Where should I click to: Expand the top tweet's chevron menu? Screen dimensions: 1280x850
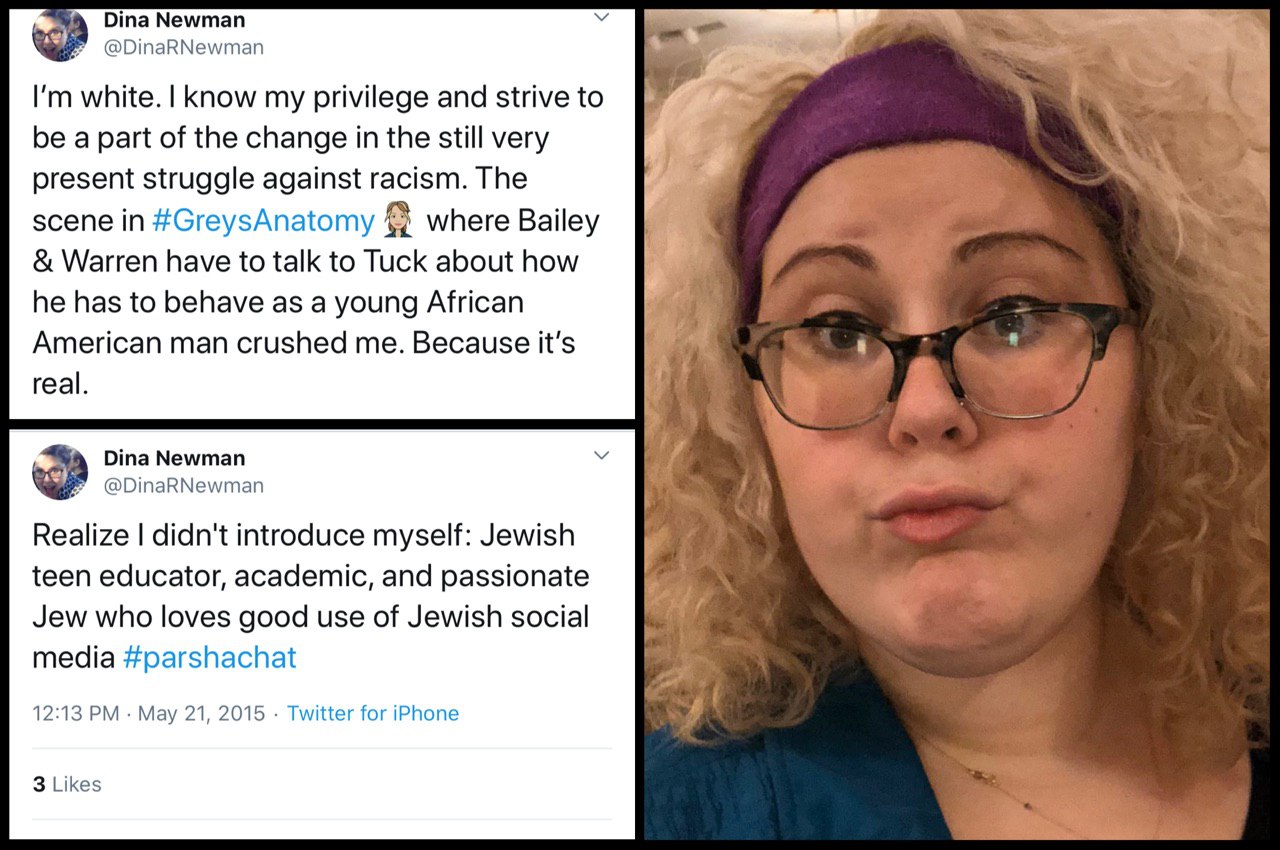tap(601, 18)
